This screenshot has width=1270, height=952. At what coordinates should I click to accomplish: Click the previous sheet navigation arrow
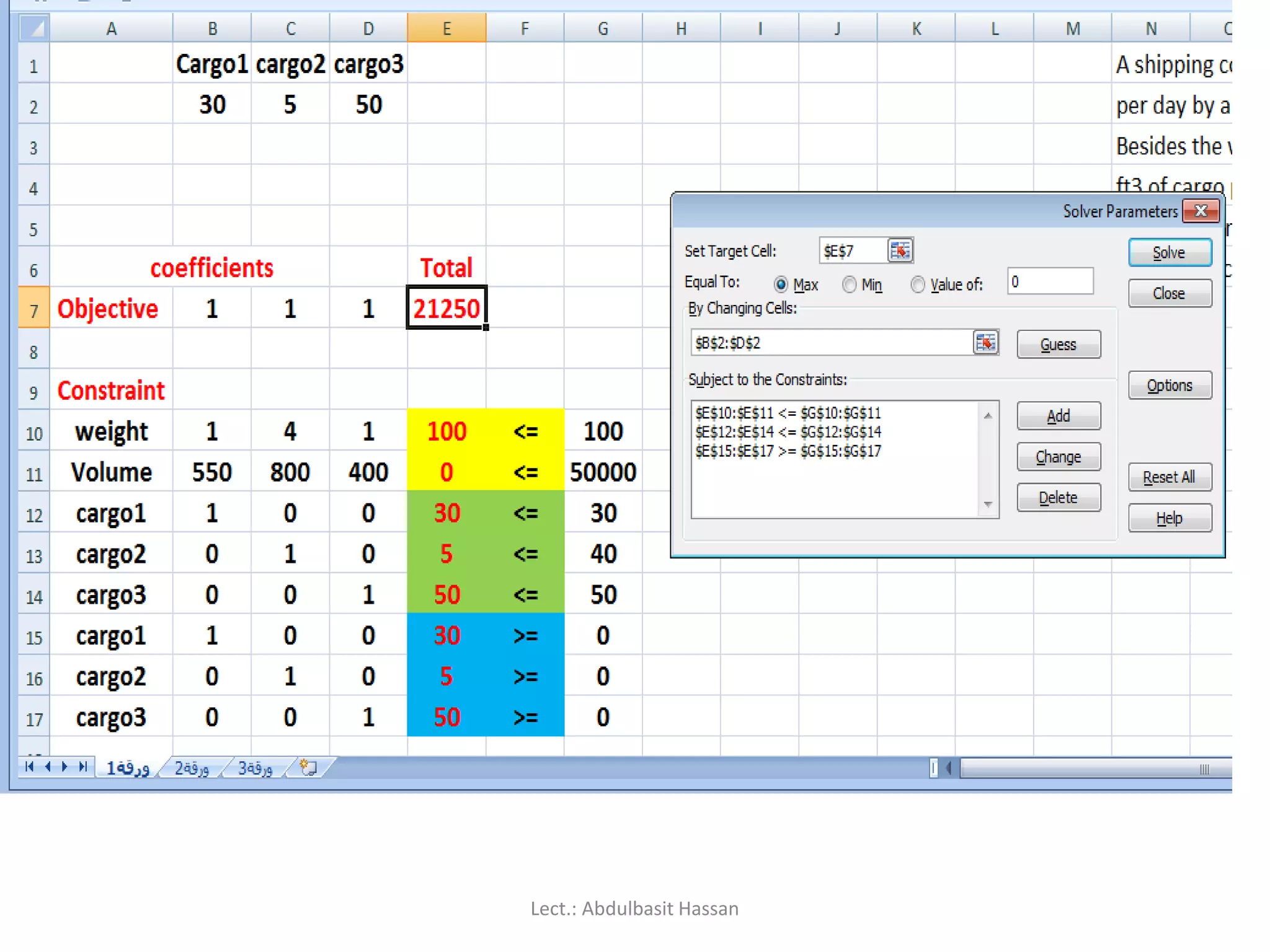(48, 767)
